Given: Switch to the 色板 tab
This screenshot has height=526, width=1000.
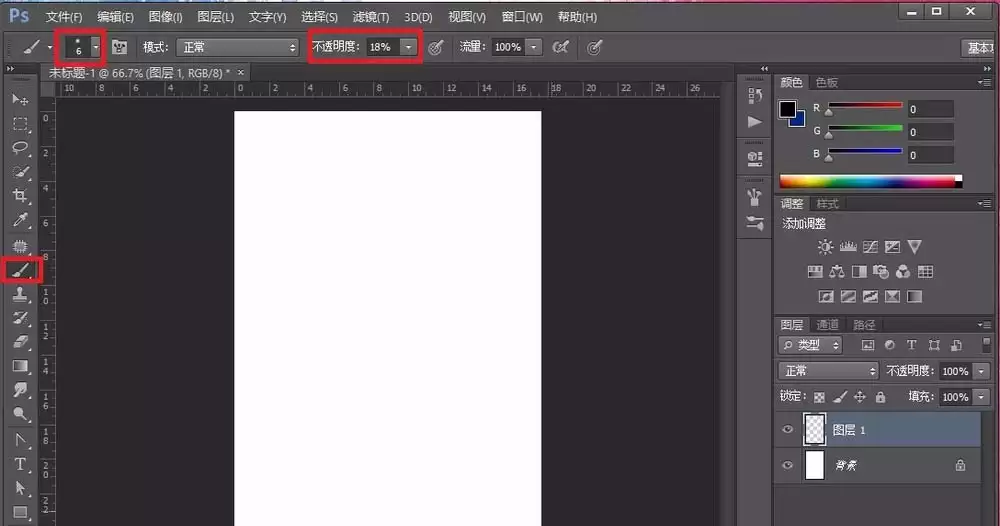Looking at the screenshot, I should point(827,82).
